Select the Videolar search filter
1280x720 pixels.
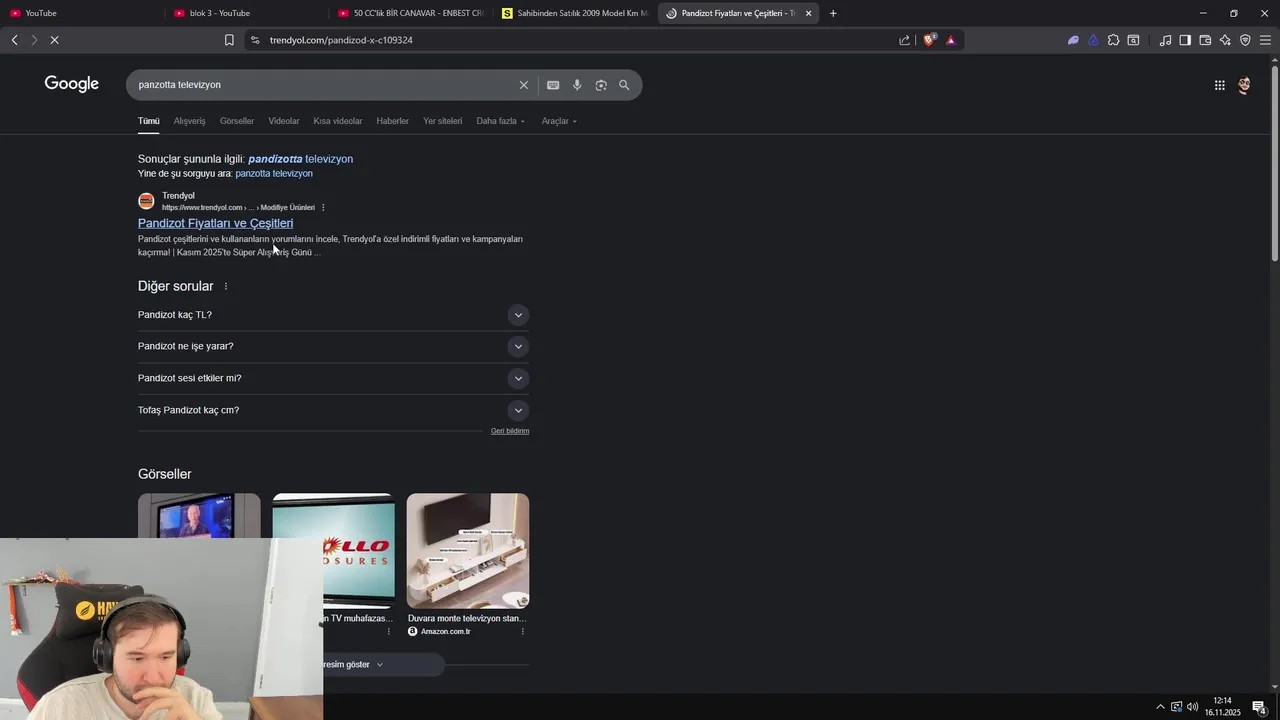(284, 121)
